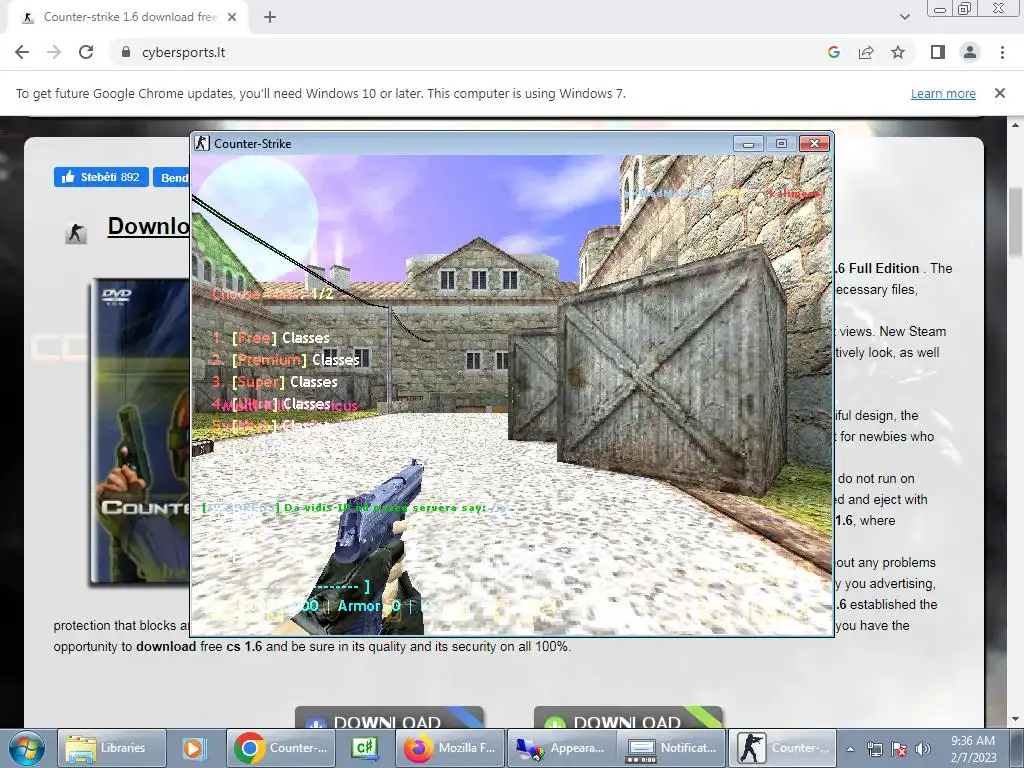1024x768 pixels.
Task: Switch to Counter-strike 1.6 download tab
Action: [129, 17]
